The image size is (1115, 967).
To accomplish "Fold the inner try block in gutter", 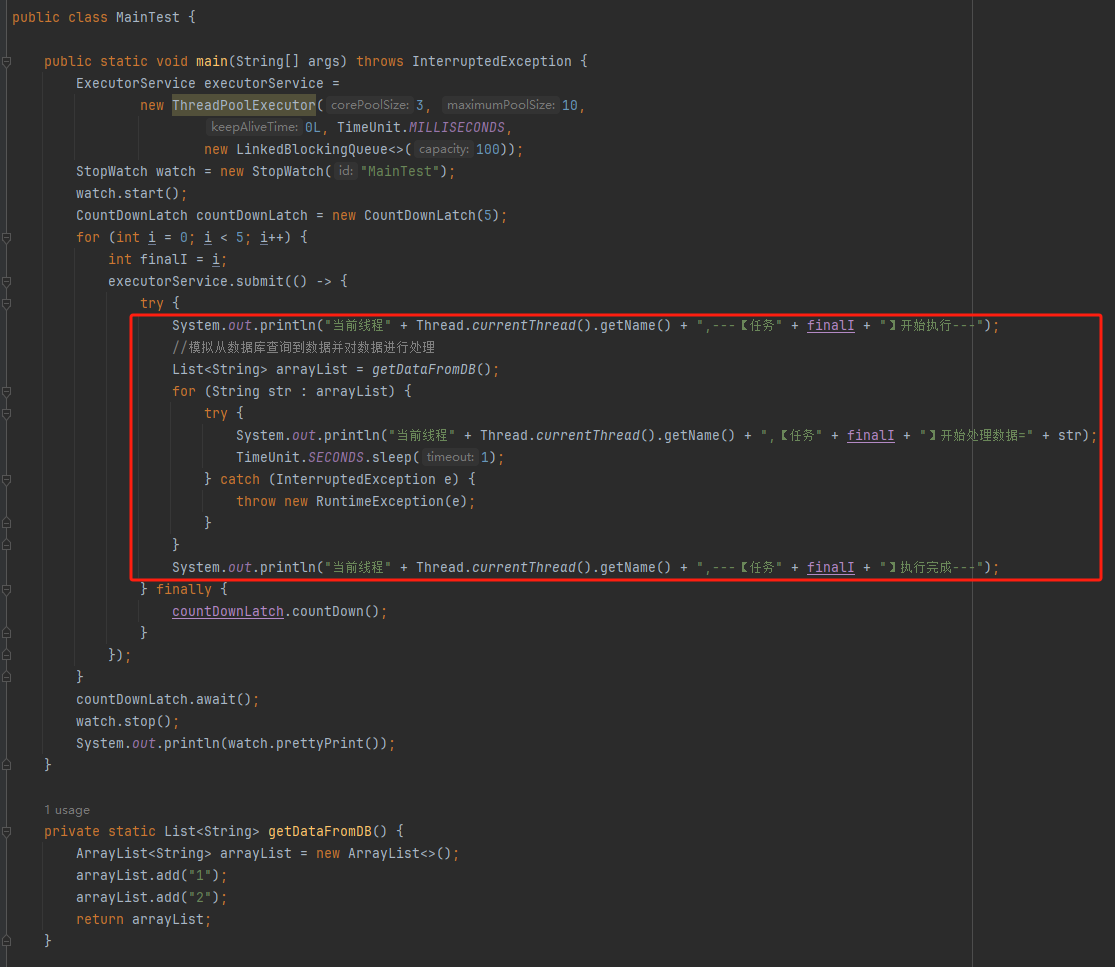I will (6, 413).
